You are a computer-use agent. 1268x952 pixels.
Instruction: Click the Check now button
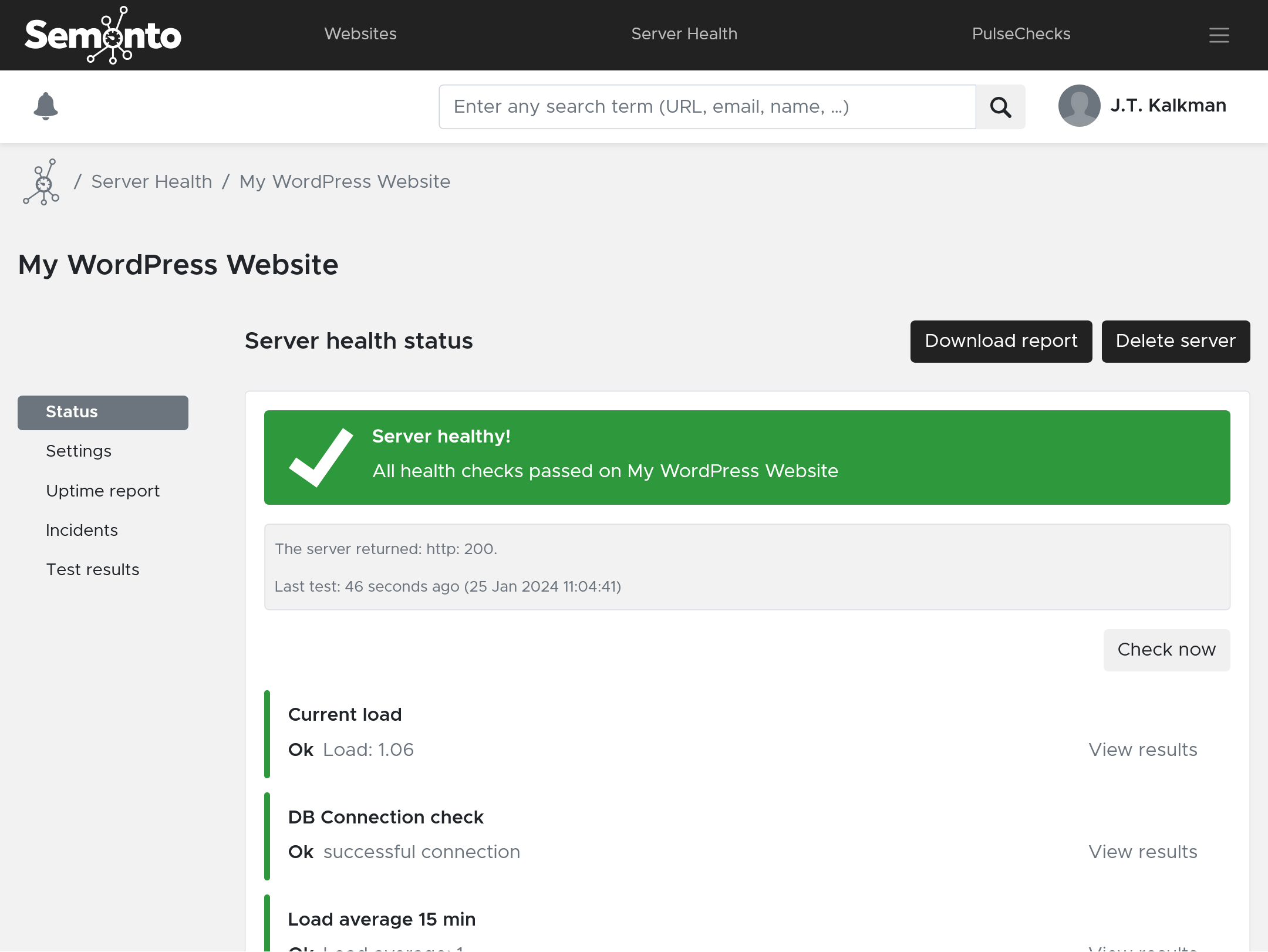point(1167,650)
